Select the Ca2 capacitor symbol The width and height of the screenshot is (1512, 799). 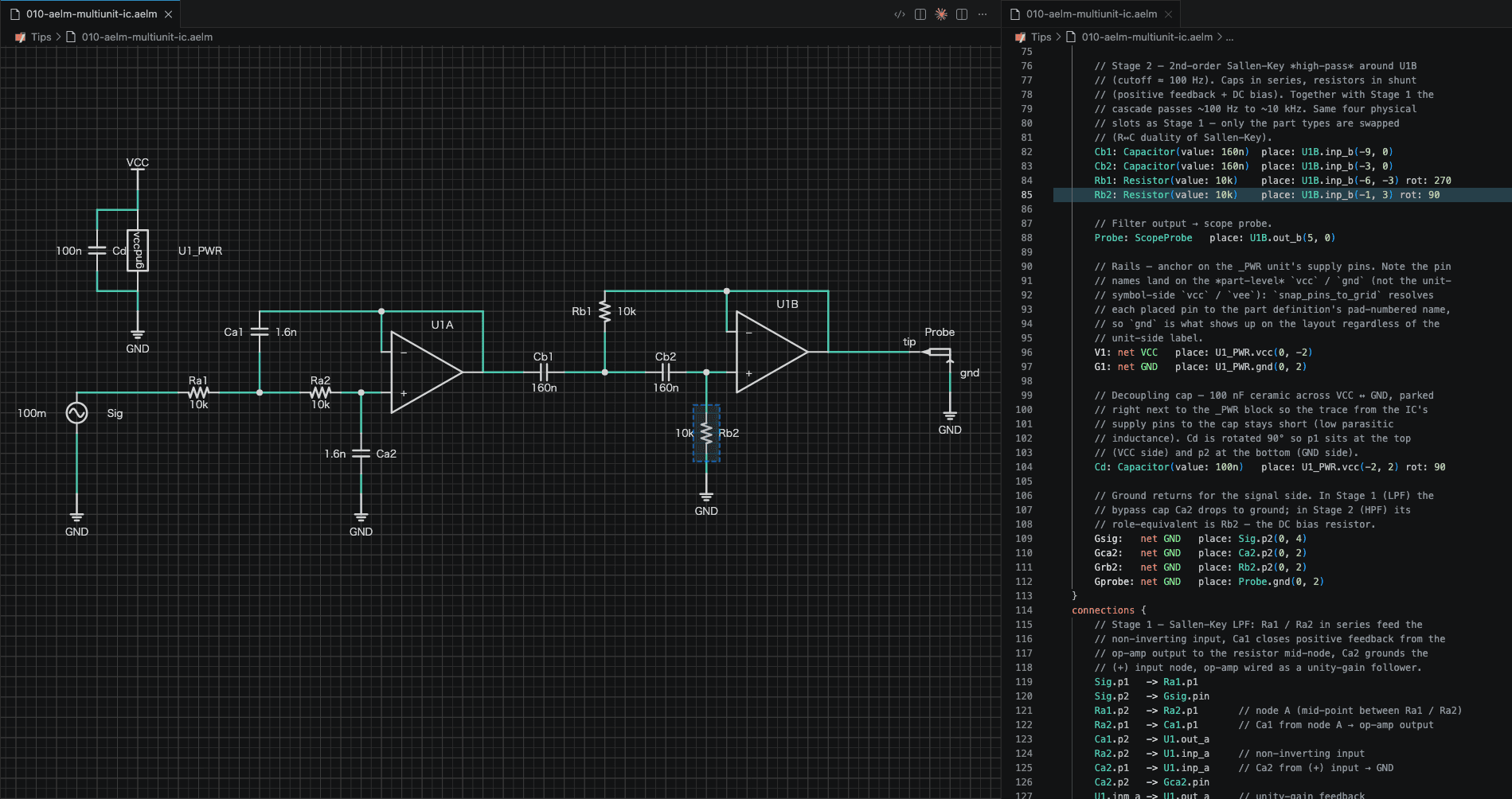pyautogui.click(x=361, y=454)
